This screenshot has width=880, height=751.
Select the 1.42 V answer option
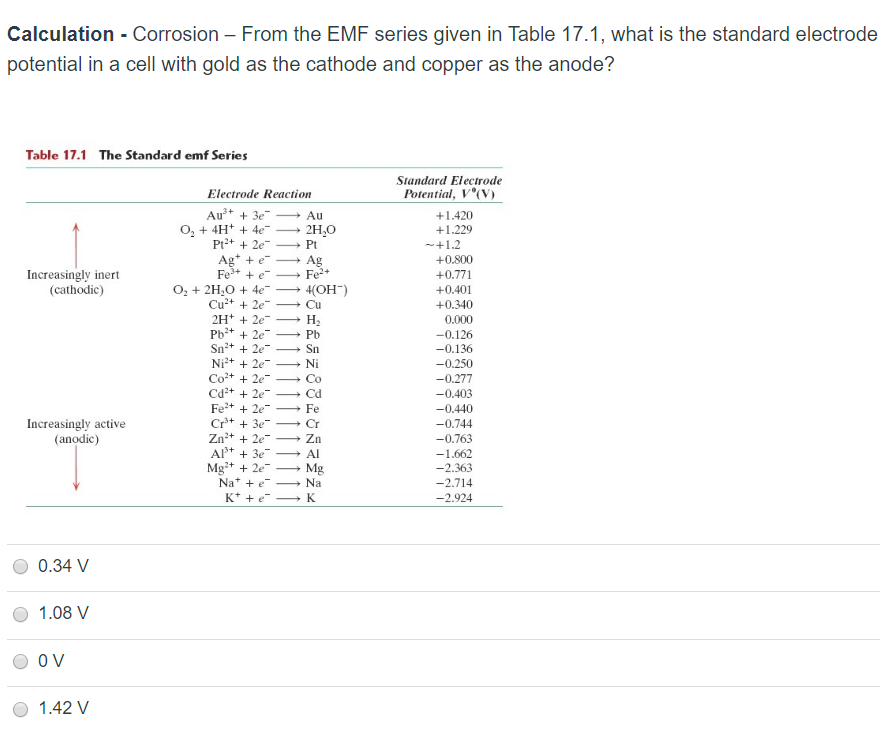tap(20, 708)
